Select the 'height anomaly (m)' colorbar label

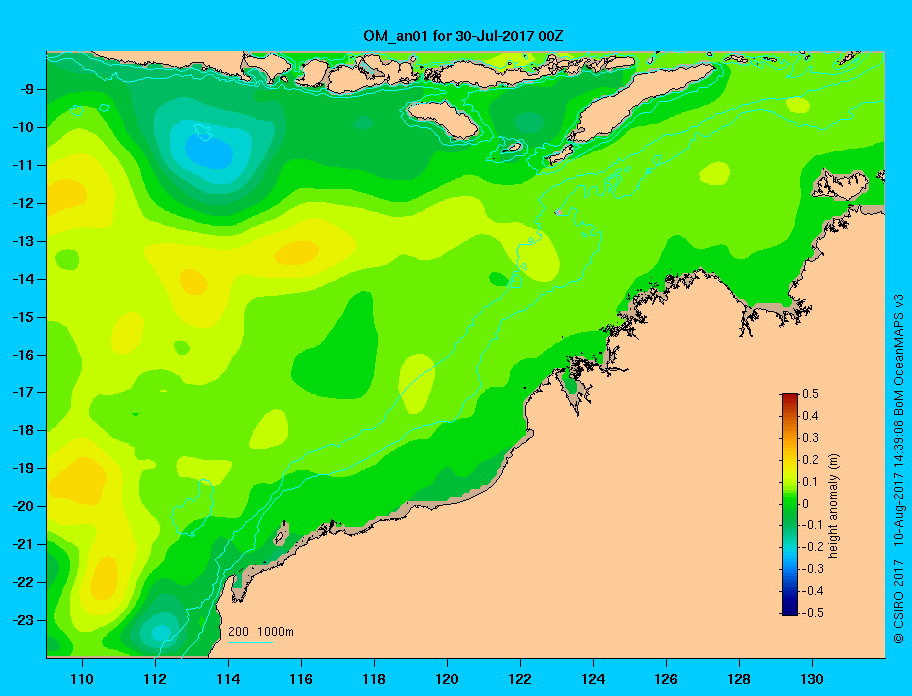tap(833, 505)
